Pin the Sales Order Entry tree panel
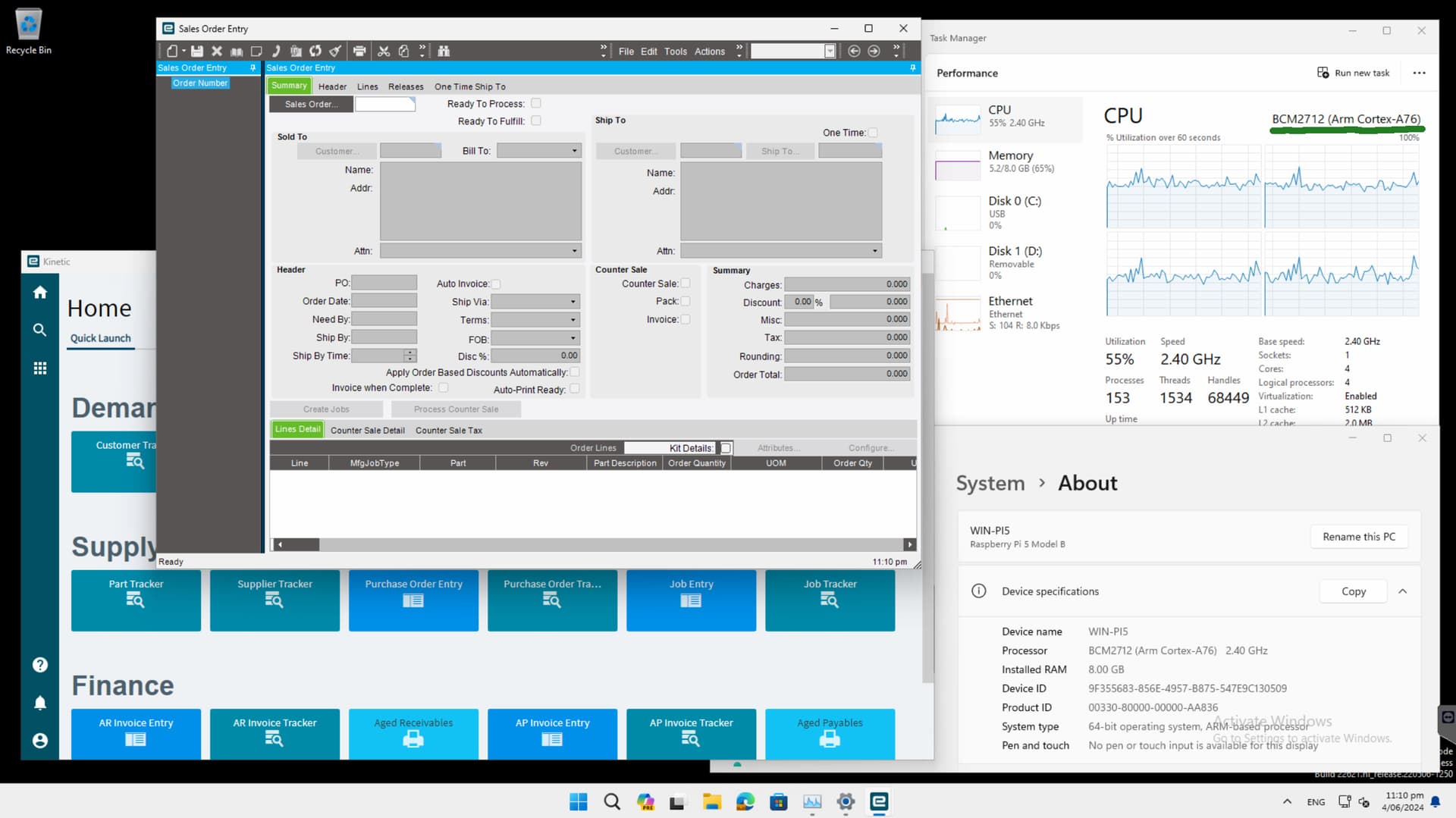Screen dimensions: 1456x818 pyautogui.click(x=253, y=67)
